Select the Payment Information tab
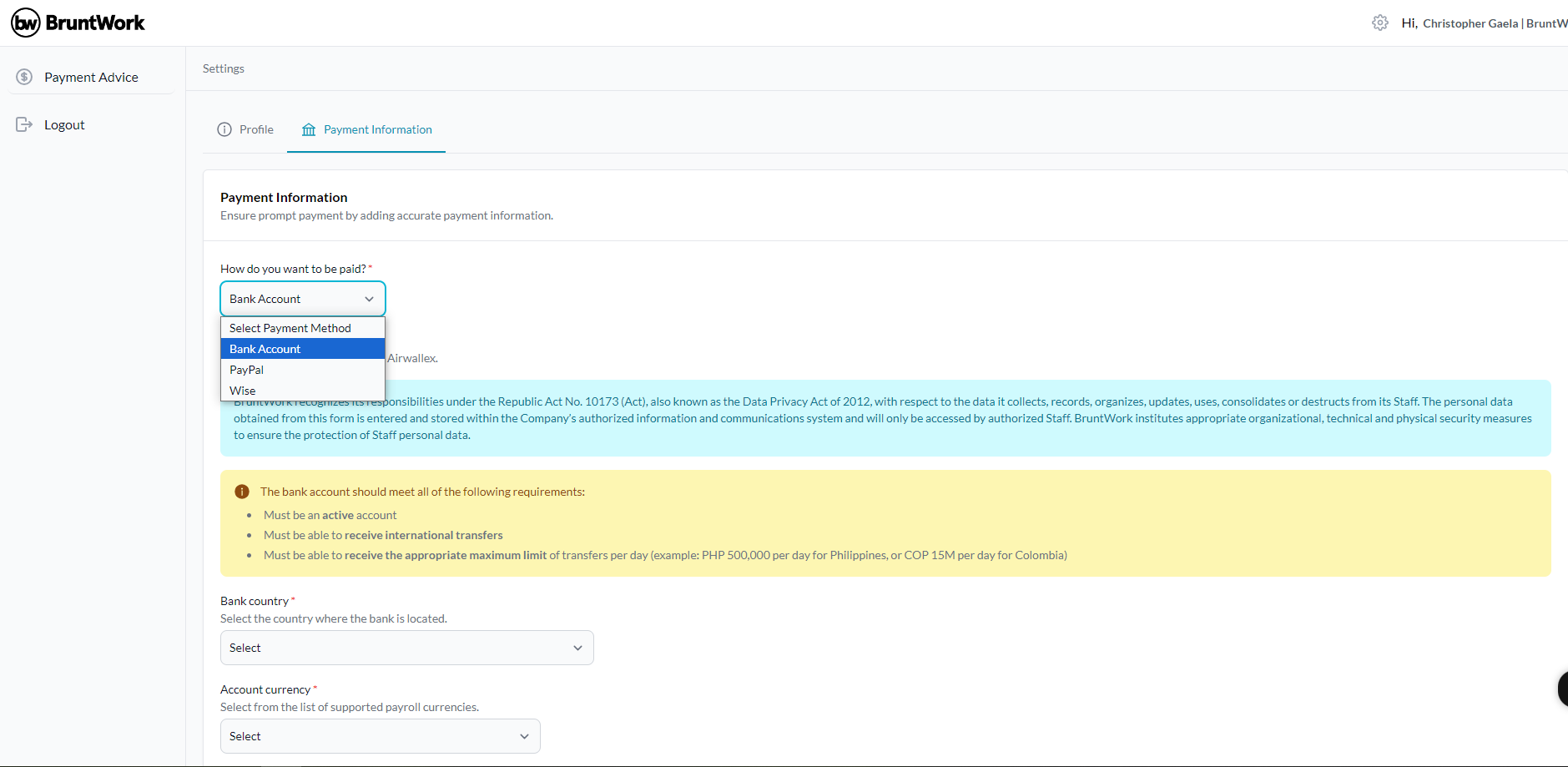The width and height of the screenshot is (1568, 767). (366, 129)
